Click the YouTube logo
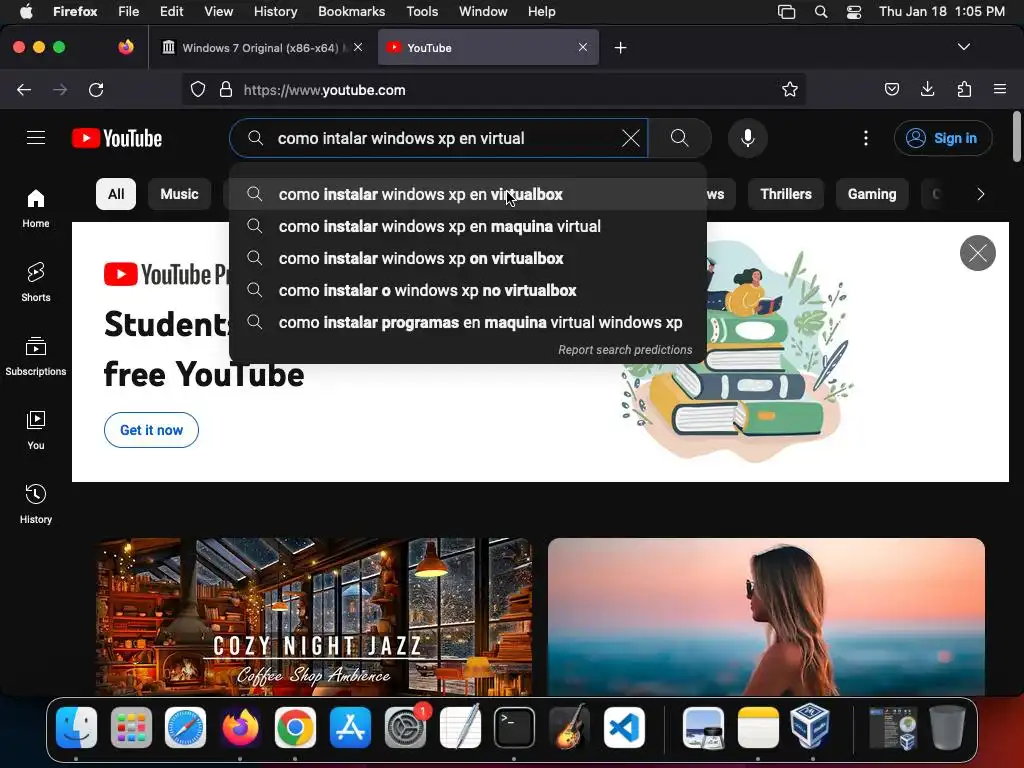This screenshot has height=768, width=1024. pos(117,138)
